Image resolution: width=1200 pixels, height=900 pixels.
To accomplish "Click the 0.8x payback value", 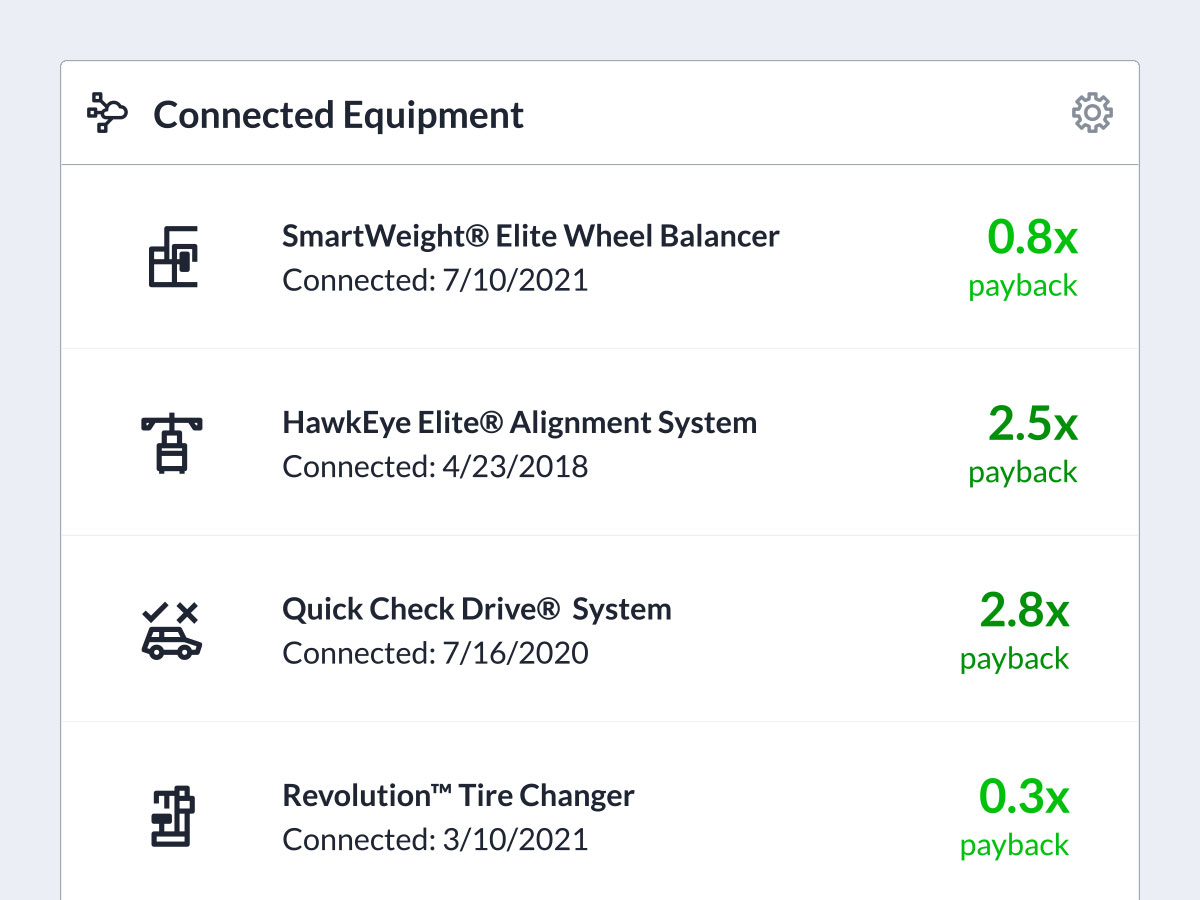I will 1032,237.
